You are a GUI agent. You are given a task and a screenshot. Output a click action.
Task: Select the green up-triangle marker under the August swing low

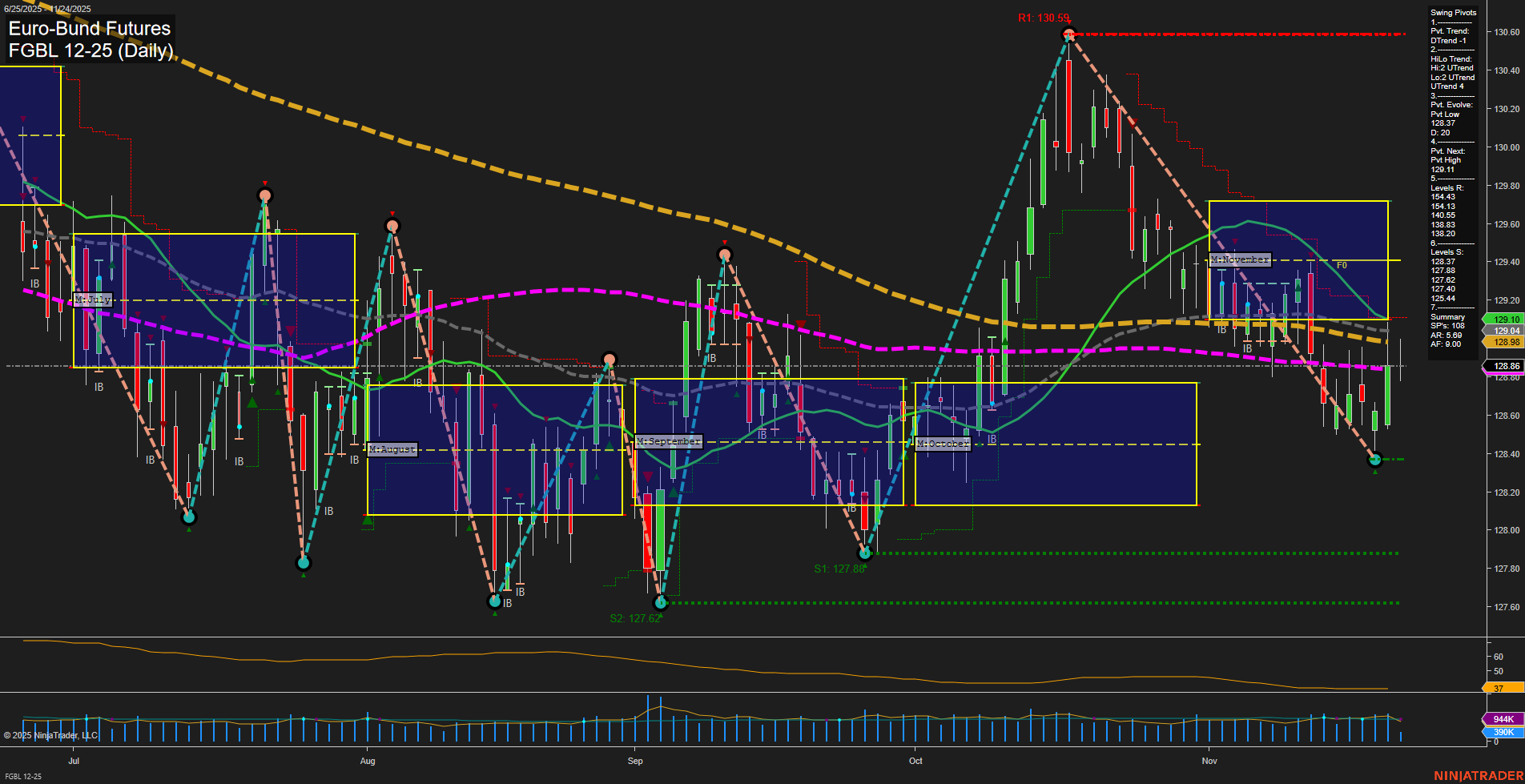pyautogui.click(x=495, y=615)
